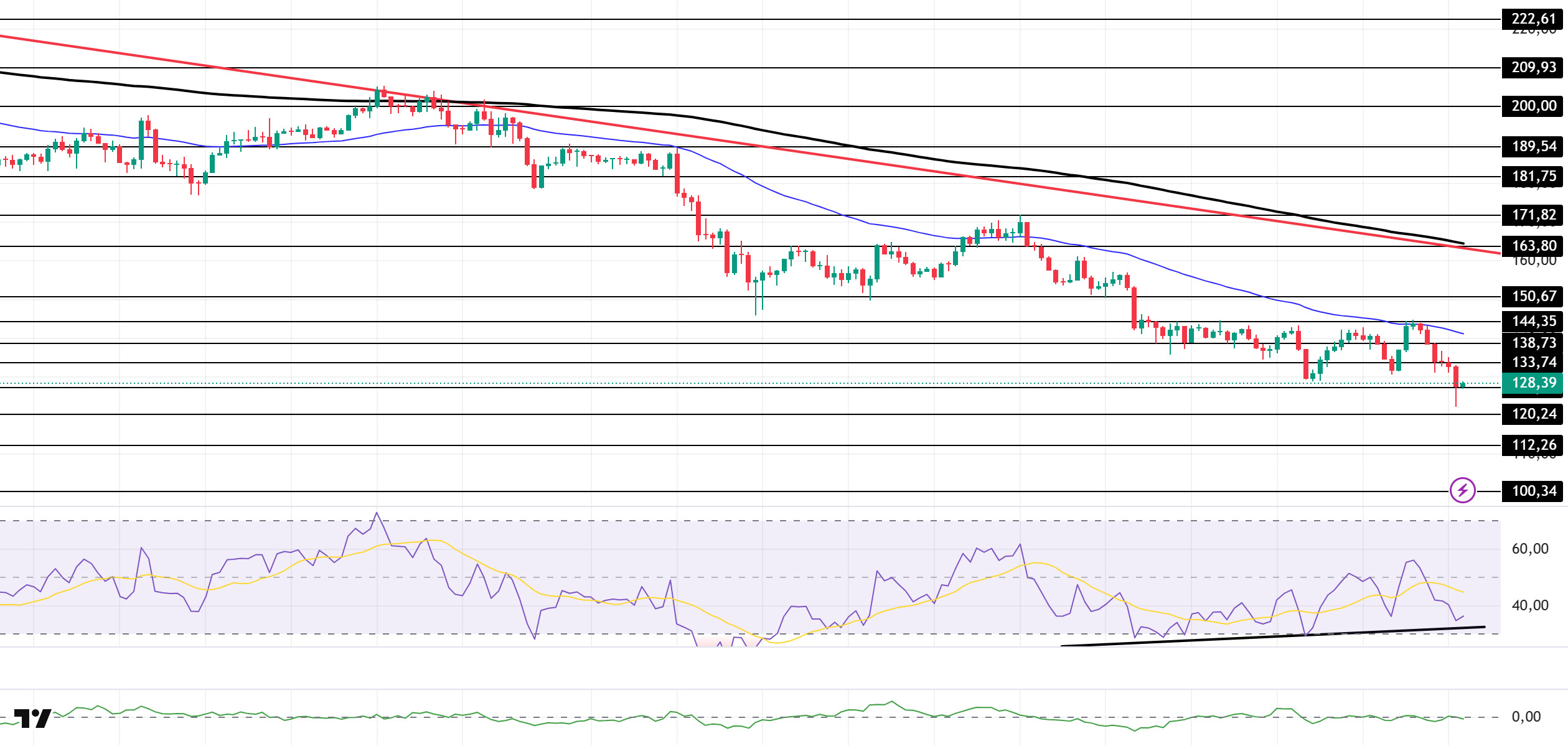1568x754 pixels.
Task: Click the 112,26 price label
Action: [x=1533, y=445]
